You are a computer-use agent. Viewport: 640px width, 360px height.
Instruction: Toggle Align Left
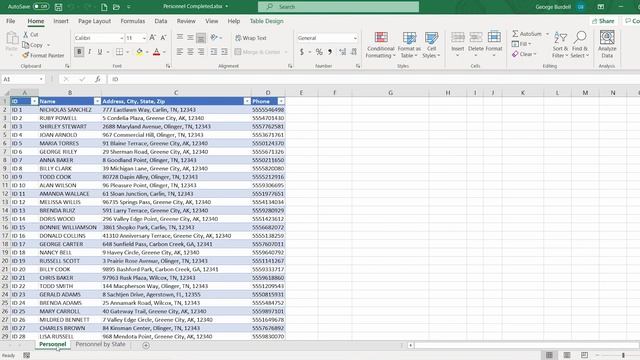point(180,52)
